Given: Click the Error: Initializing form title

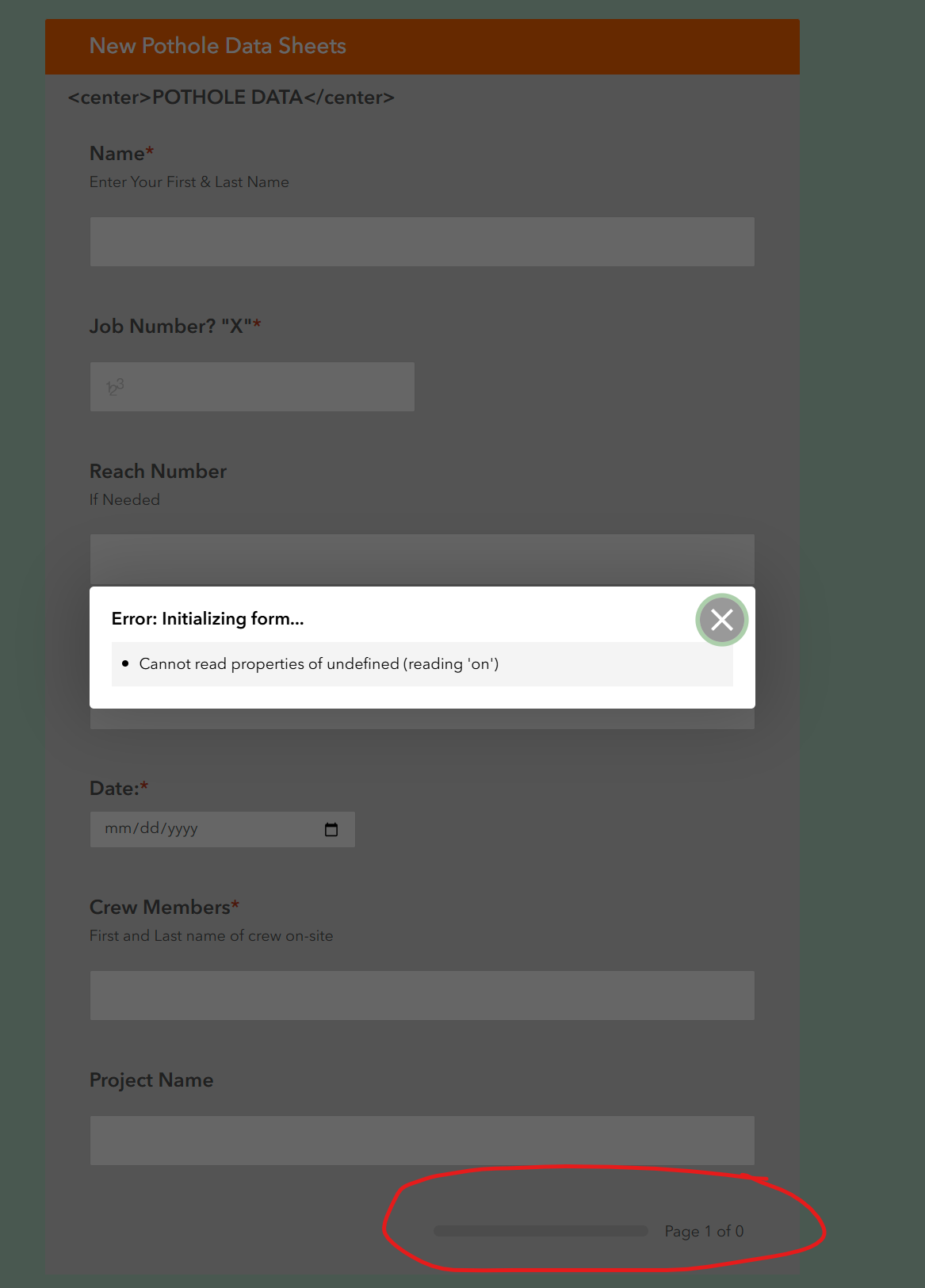Looking at the screenshot, I should click(208, 617).
